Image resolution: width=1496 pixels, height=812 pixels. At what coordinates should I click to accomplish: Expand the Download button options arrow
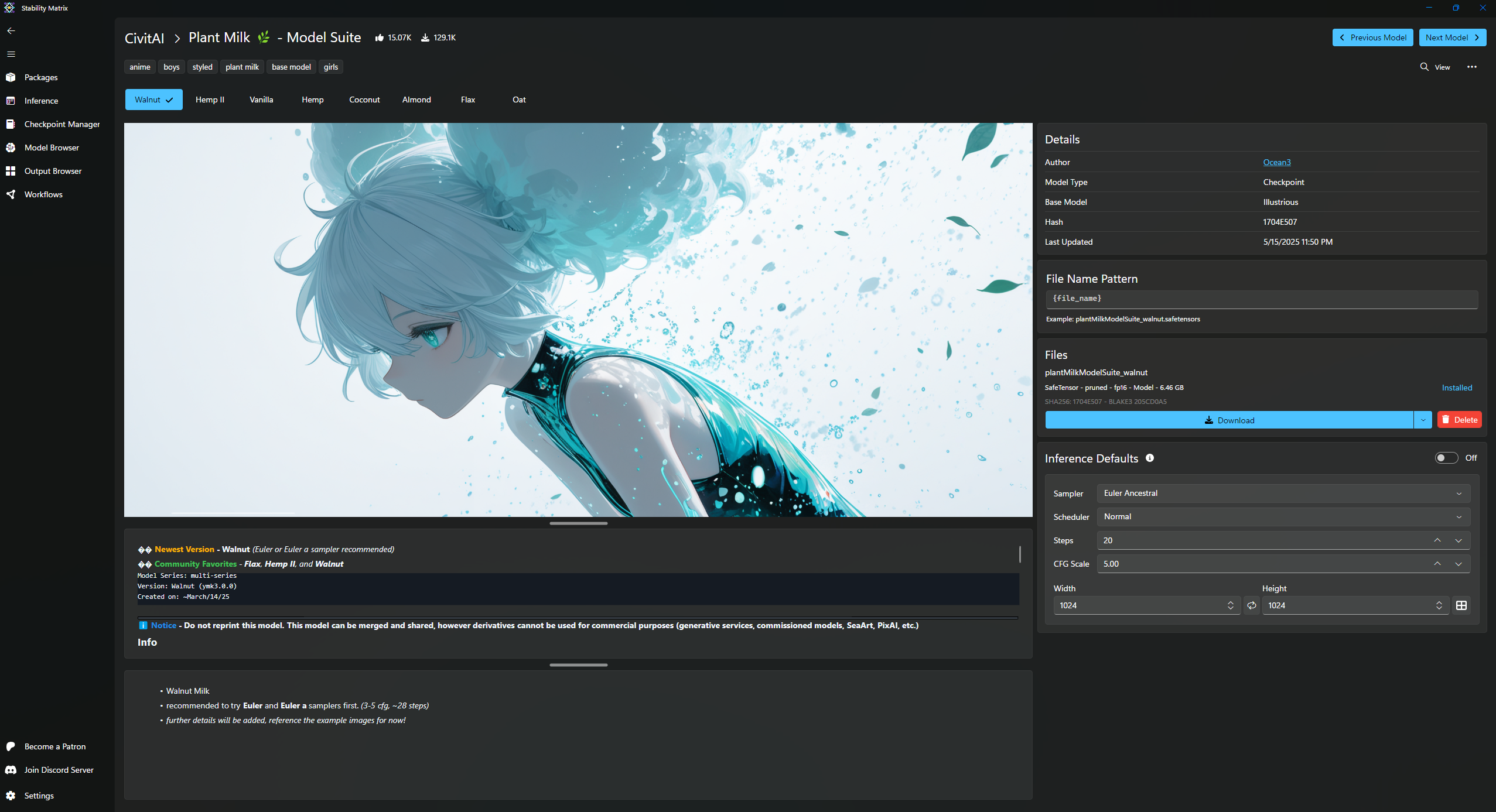coord(1423,420)
